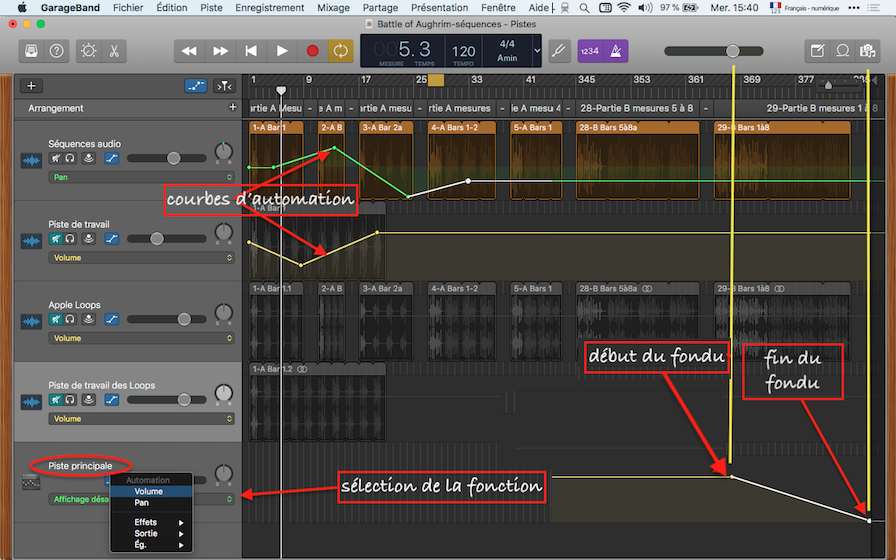
Task: Add arrangement marker with plus button
Action: pos(233,107)
